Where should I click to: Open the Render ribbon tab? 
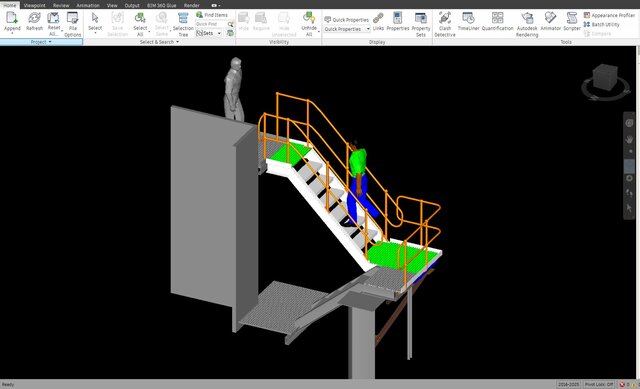point(191,5)
